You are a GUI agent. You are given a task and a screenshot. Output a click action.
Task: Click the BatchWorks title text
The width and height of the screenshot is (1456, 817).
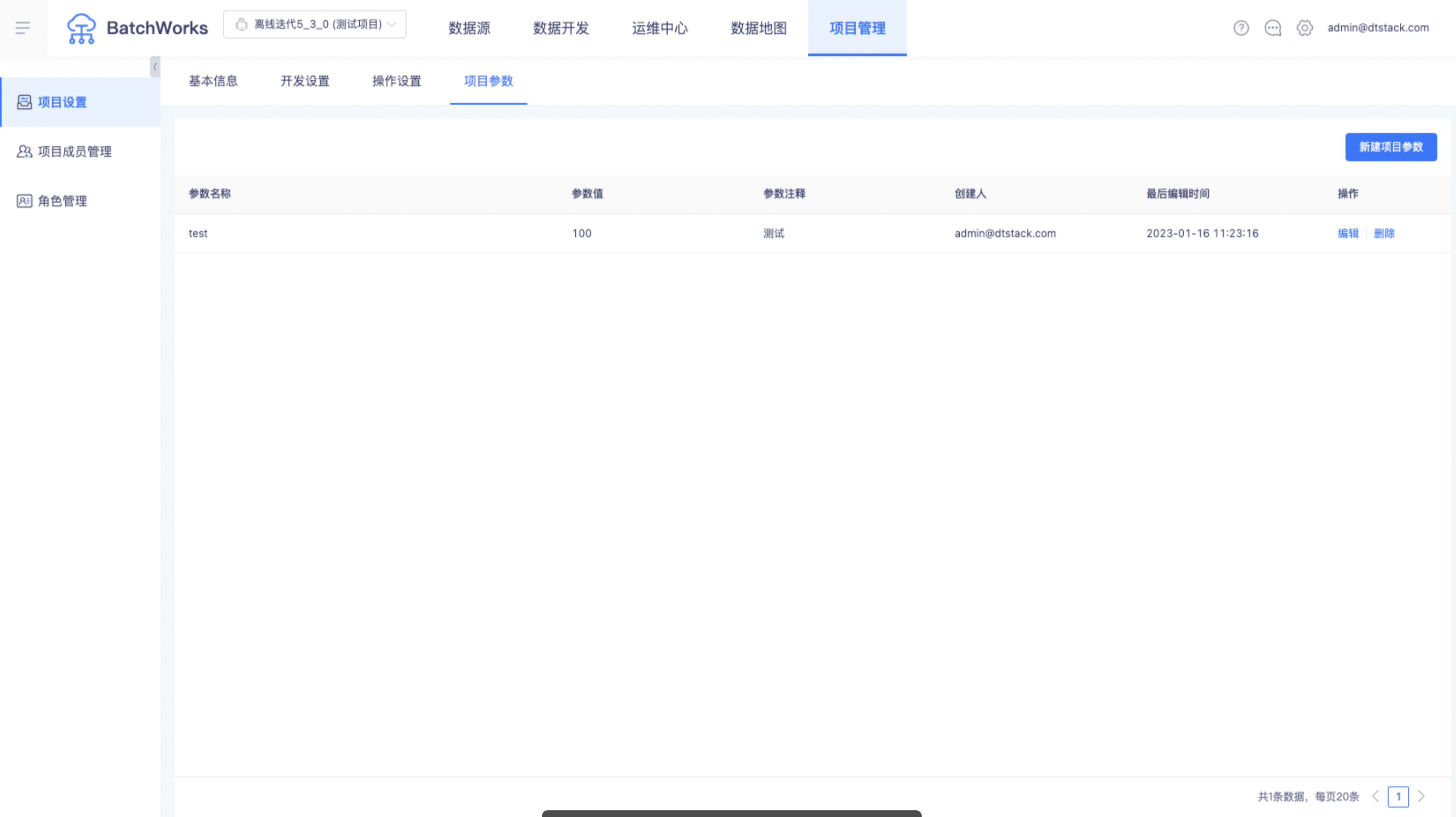pos(157,28)
